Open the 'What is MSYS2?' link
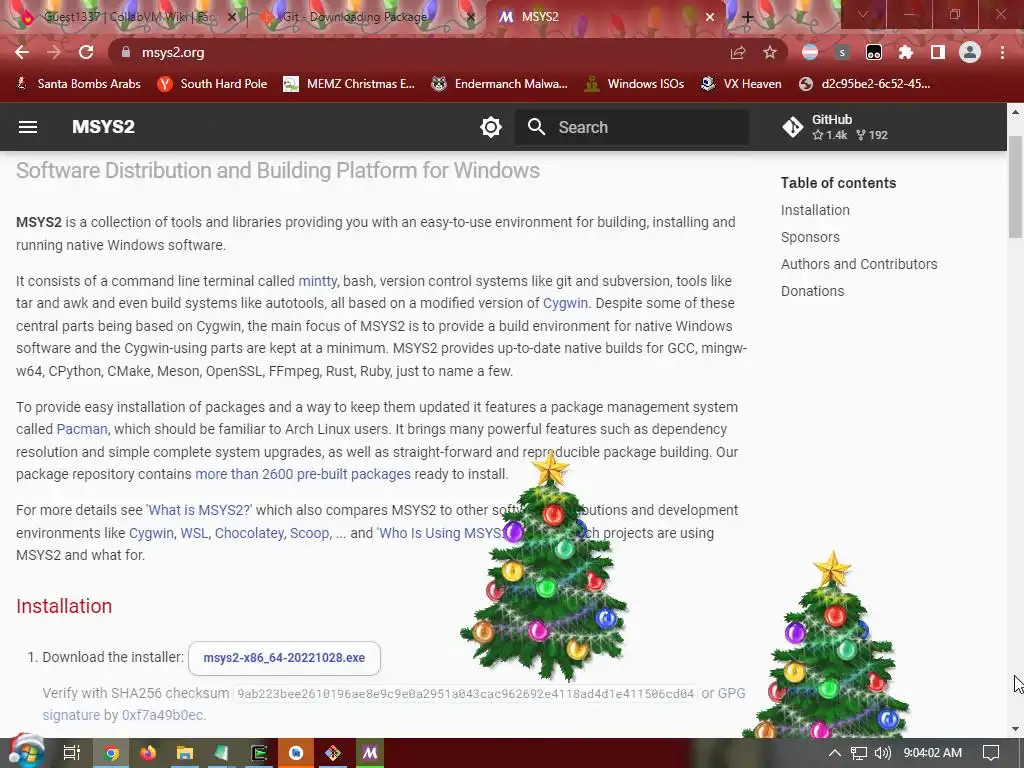The image size is (1024, 768). click(x=199, y=510)
